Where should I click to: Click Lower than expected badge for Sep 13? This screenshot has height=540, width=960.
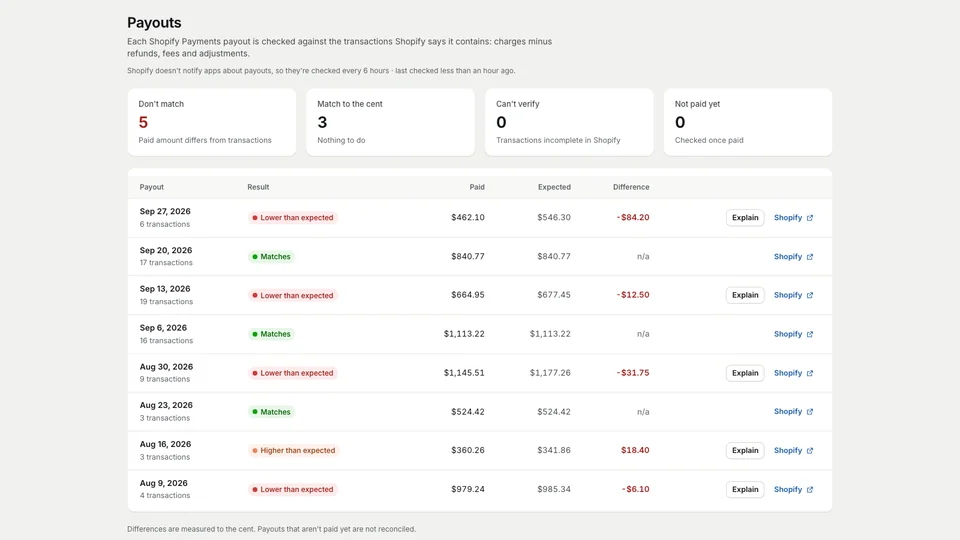point(293,295)
